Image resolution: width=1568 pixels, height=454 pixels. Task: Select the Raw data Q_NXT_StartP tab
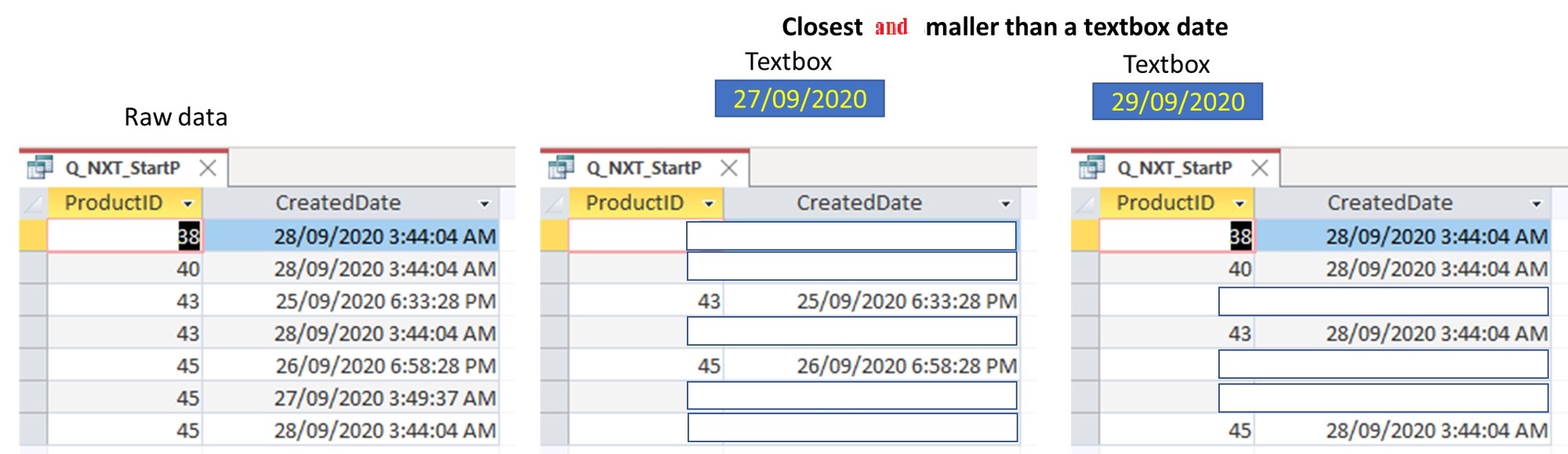tap(123, 168)
